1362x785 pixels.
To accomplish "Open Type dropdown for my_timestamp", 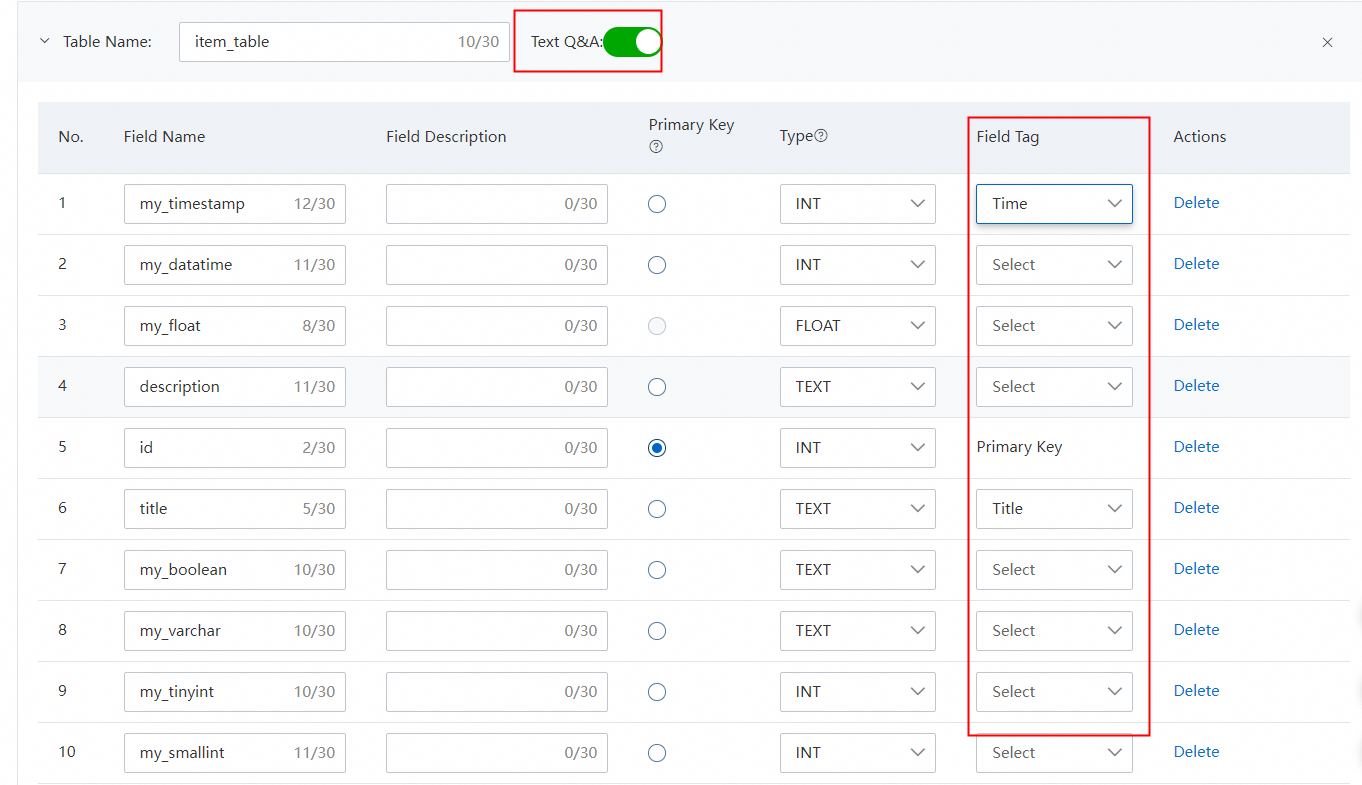I will (858, 204).
